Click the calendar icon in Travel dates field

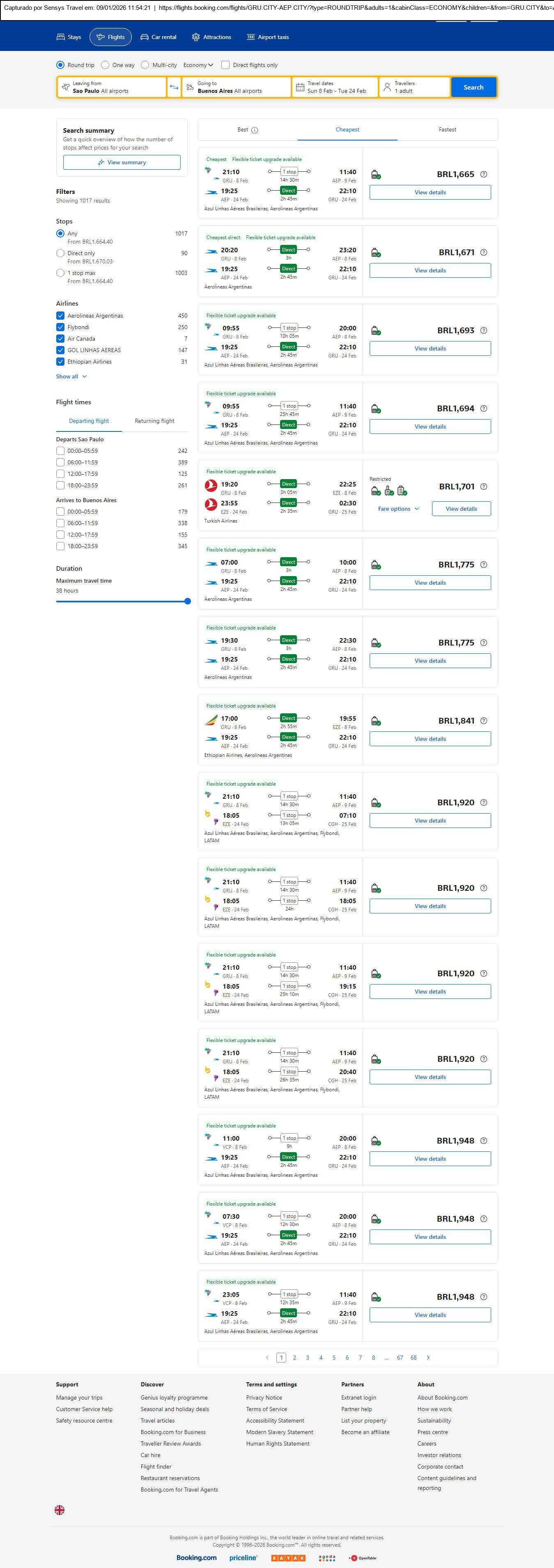(300, 87)
